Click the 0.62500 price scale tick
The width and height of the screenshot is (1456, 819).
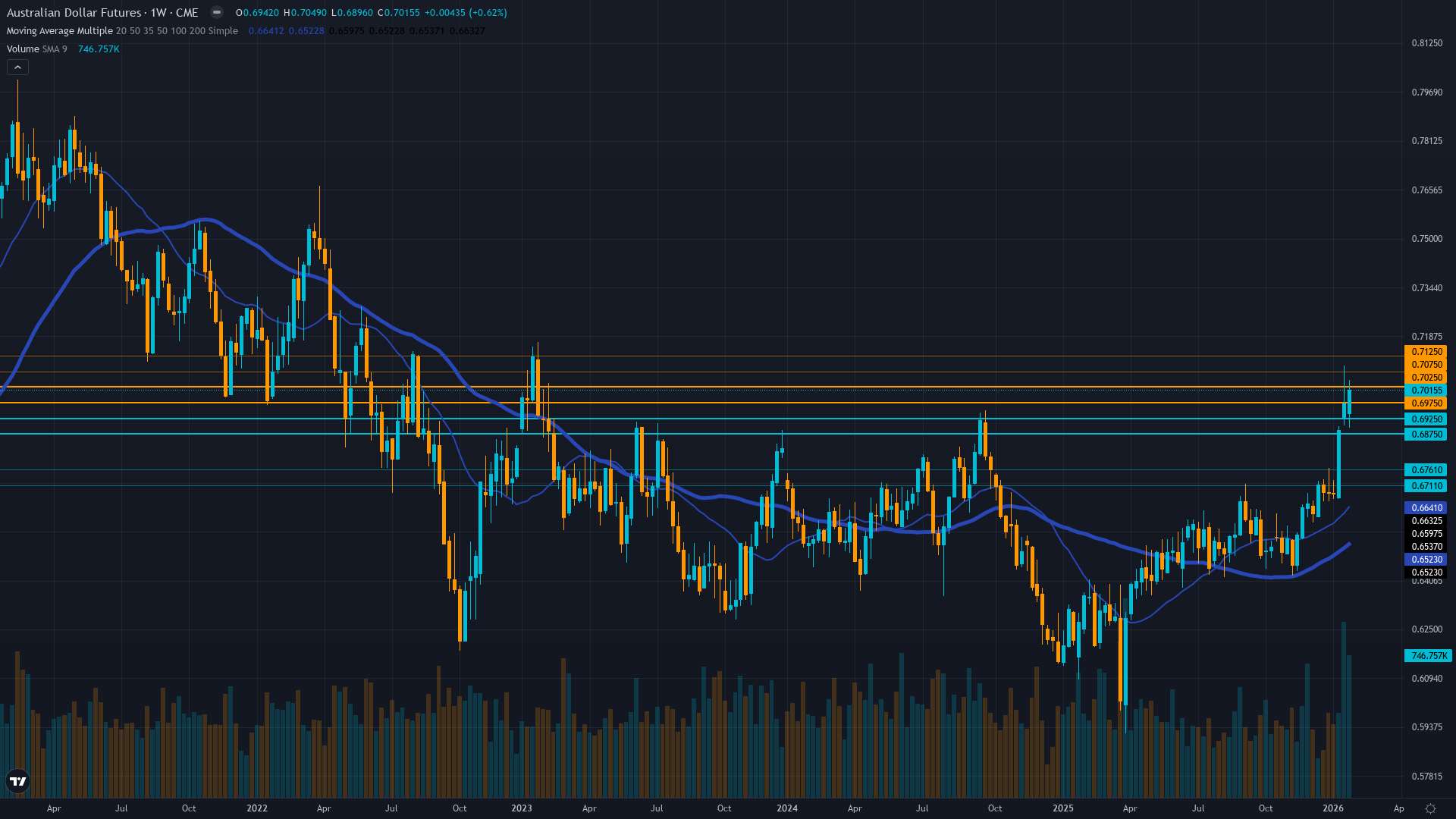tap(1426, 629)
